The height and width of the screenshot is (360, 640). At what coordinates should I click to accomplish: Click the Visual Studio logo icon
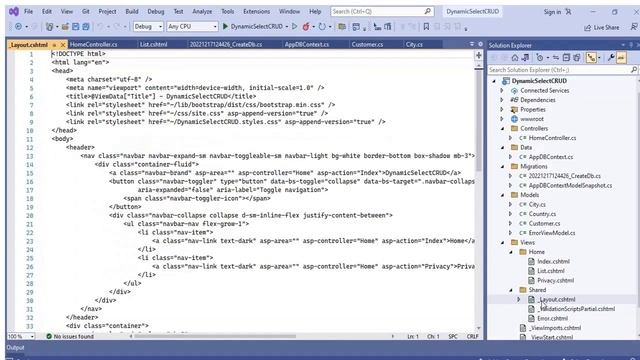click(x=13, y=11)
